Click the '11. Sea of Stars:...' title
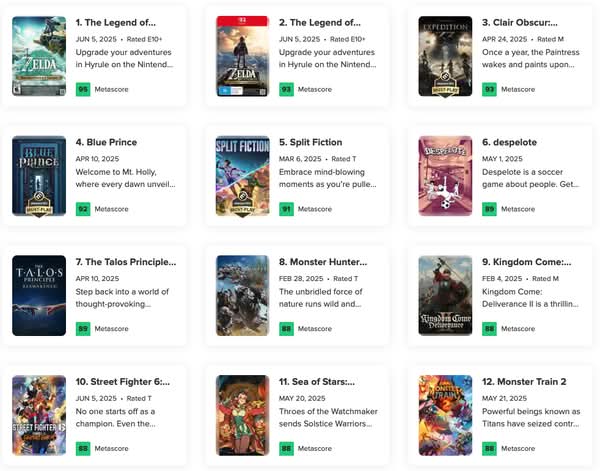Image resolution: width=600 pixels, height=471 pixels. coord(317,382)
